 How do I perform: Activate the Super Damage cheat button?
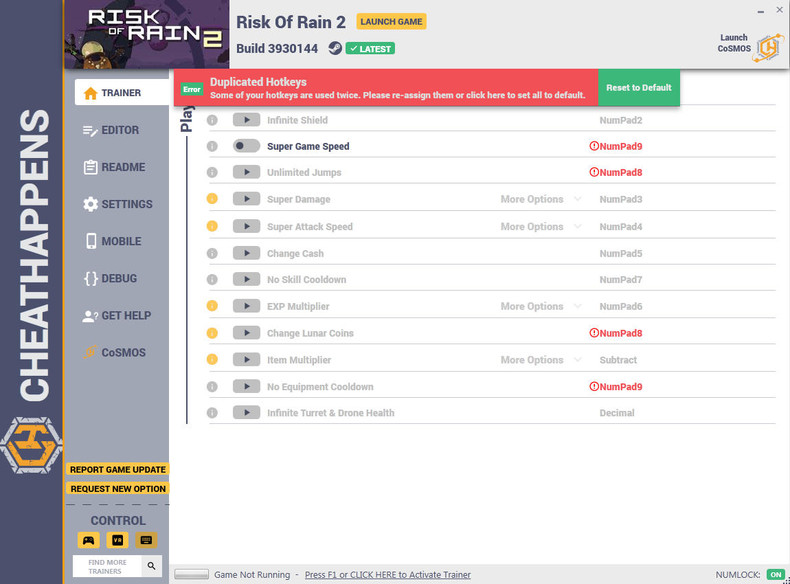(246, 199)
